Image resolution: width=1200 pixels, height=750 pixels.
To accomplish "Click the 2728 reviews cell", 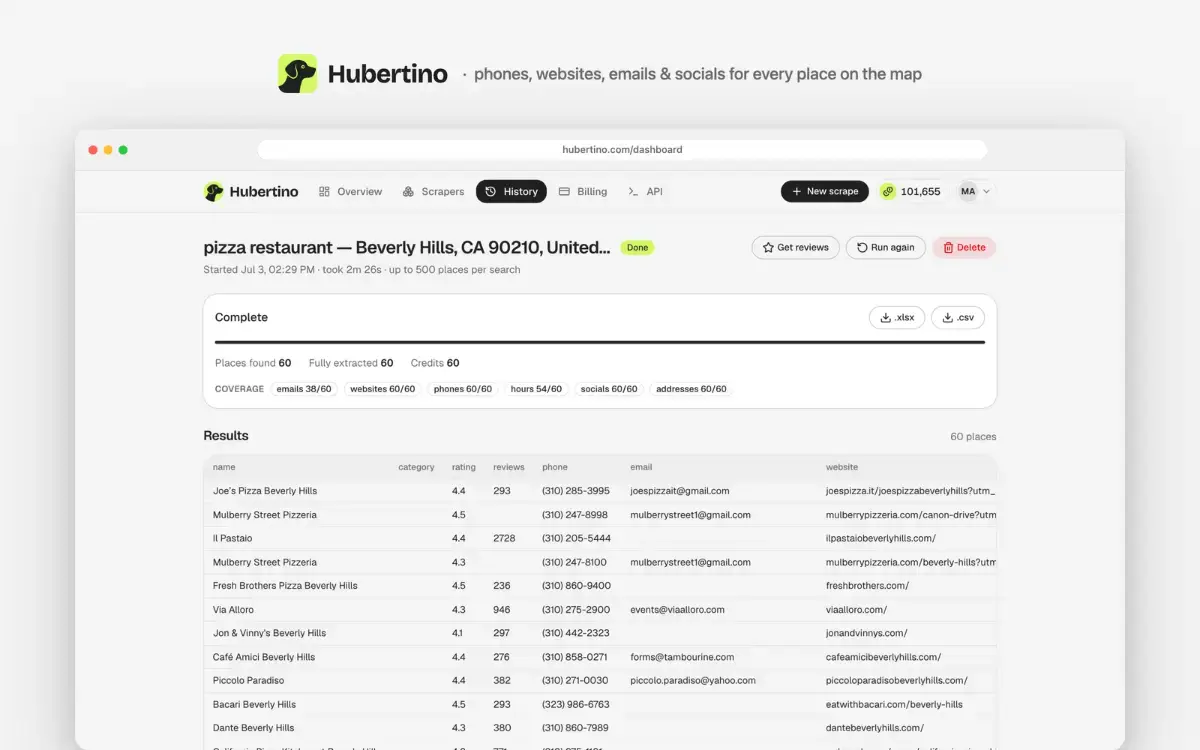I will tap(504, 538).
